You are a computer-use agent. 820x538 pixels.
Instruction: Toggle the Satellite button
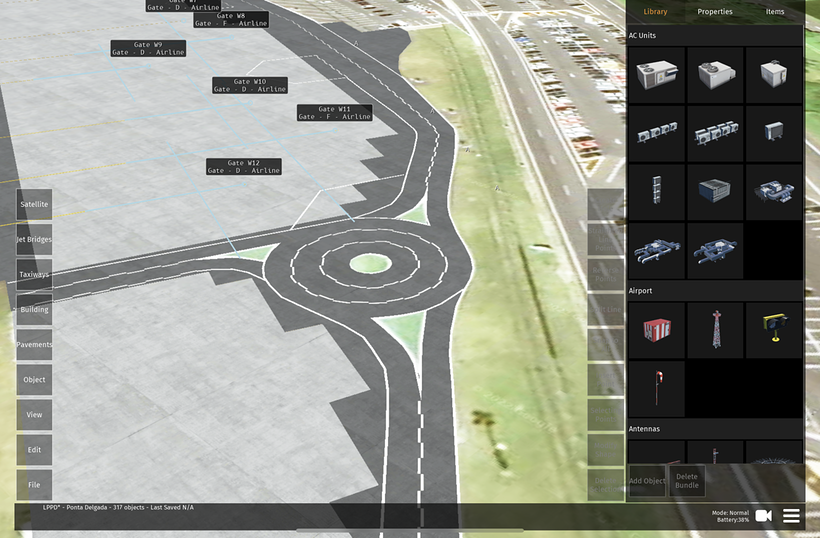point(34,204)
